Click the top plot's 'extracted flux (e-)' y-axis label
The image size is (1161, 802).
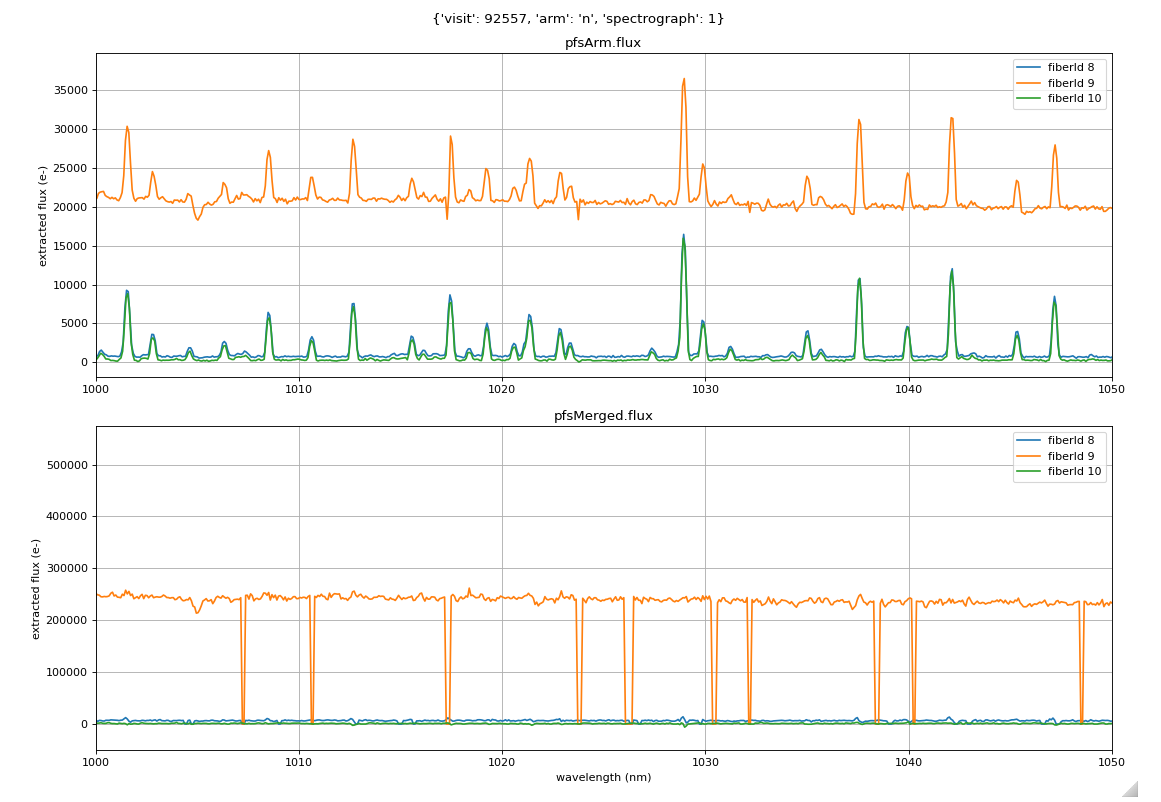[x=43, y=215]
